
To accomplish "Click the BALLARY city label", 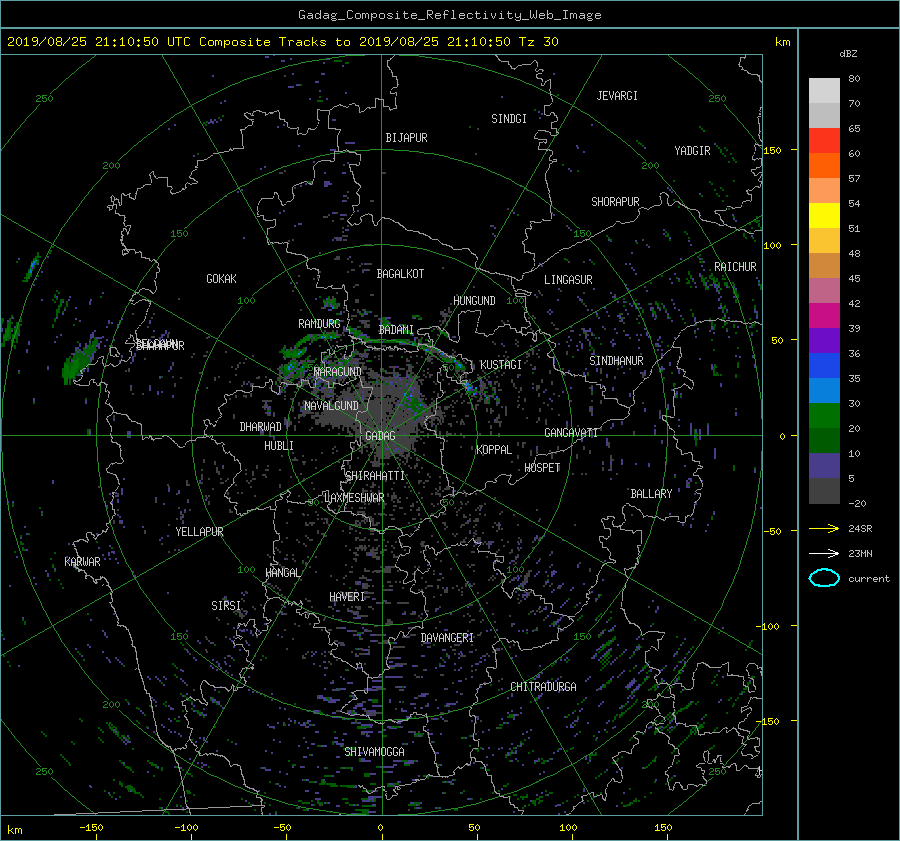I will point(651,494).
